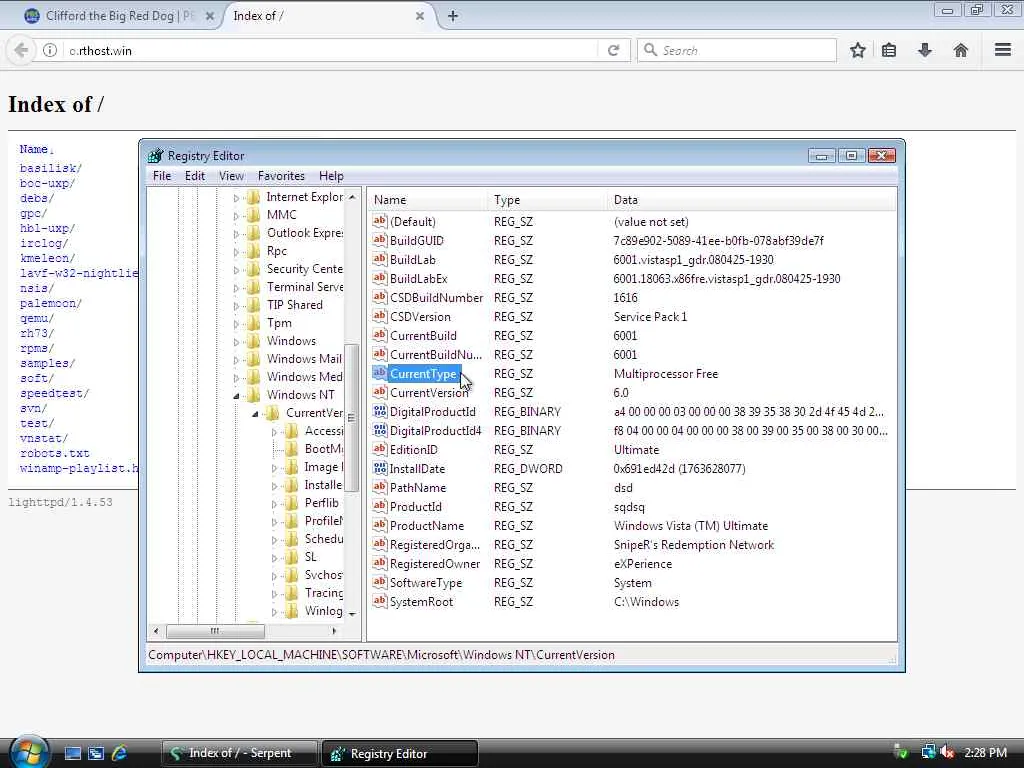Image resolution: width=1024 pixels, height=768 pixels.
Task: Open the Help menu in Registry Editor
Action: pyautogui.click(x=331, y=176)
